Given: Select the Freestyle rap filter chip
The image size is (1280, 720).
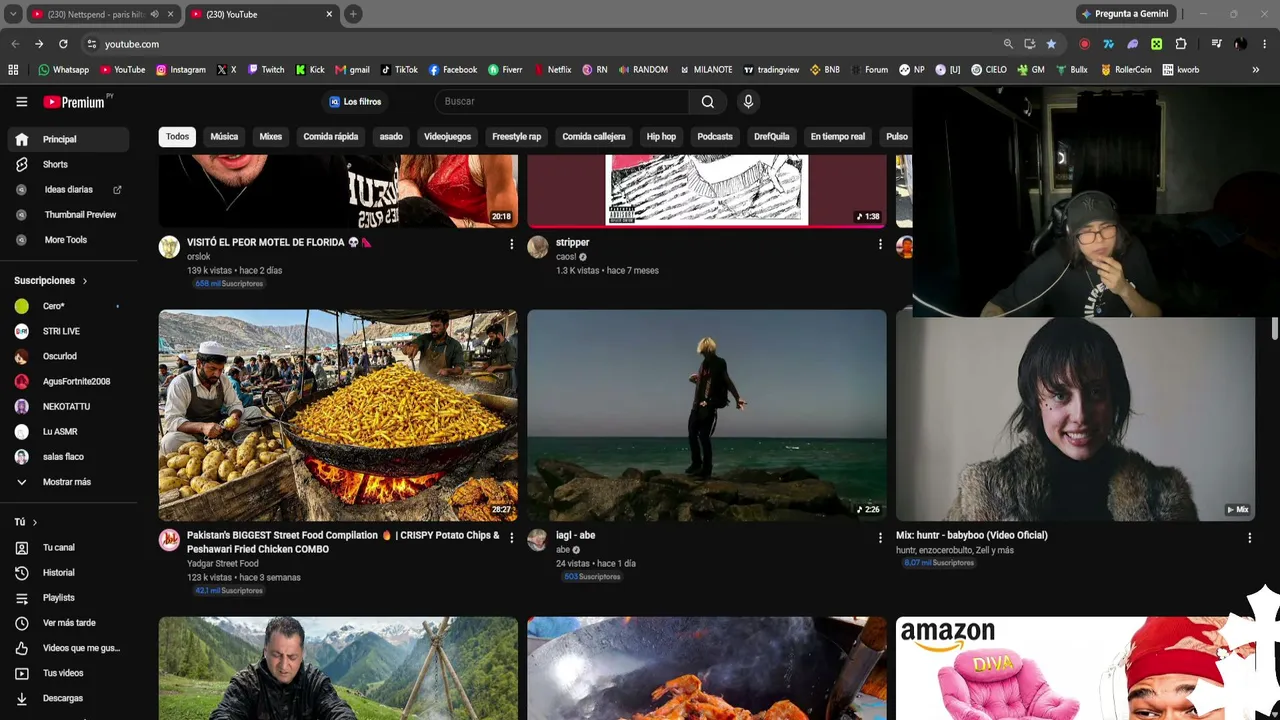Looking at the screenshot, I should (516, 136).
